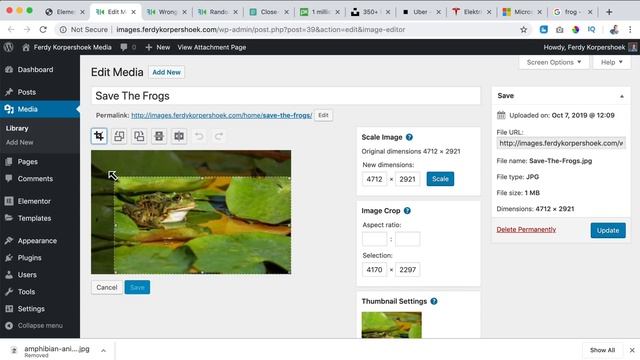
Task: Flip image vertically
Action: 159,136
